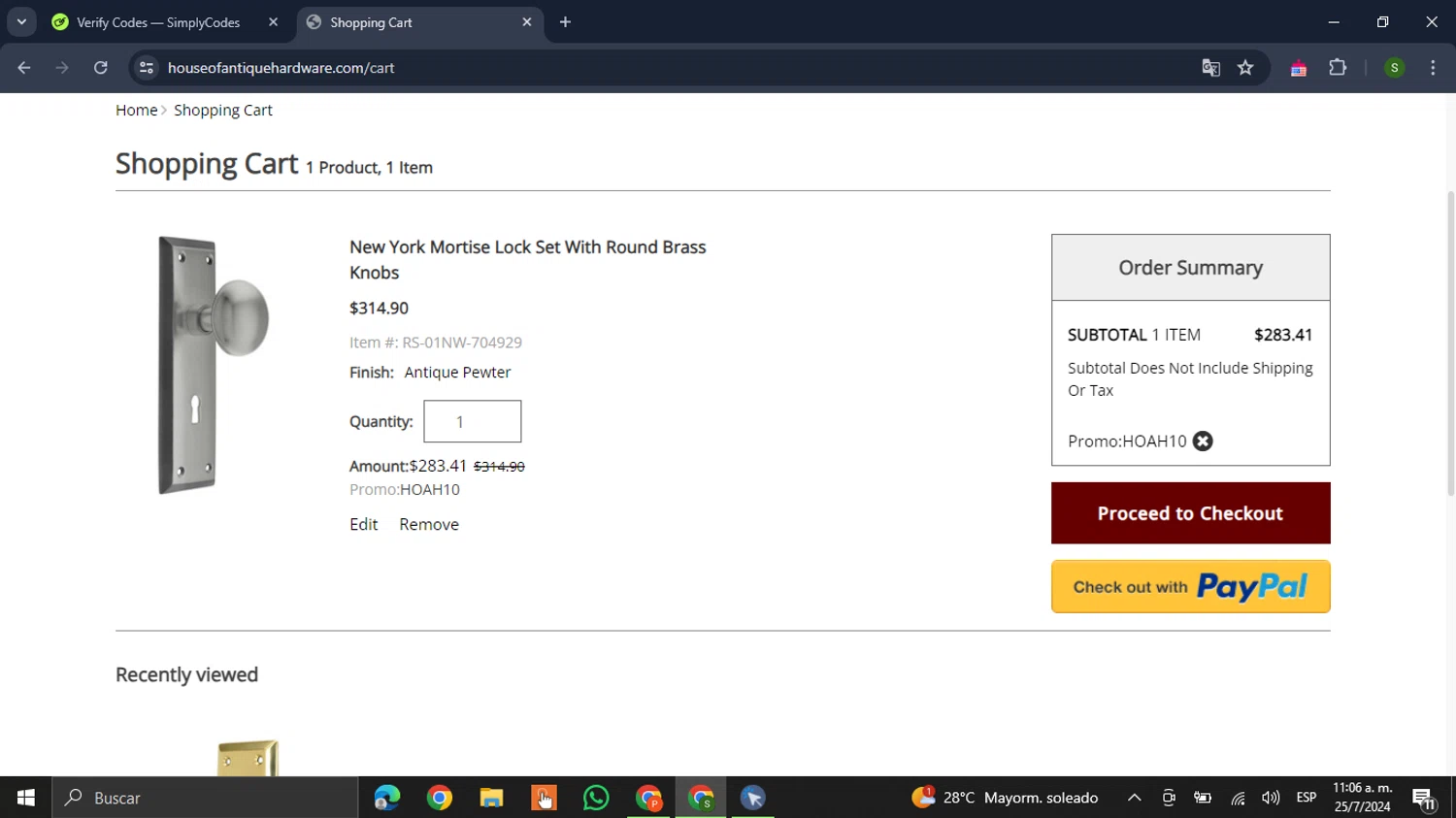Click the $283.41 subtotal value

tap(1283, 335)
